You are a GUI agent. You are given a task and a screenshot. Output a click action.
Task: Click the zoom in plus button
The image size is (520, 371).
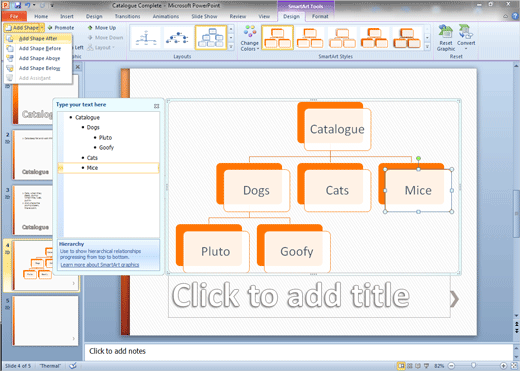click(x=503, y=366)
